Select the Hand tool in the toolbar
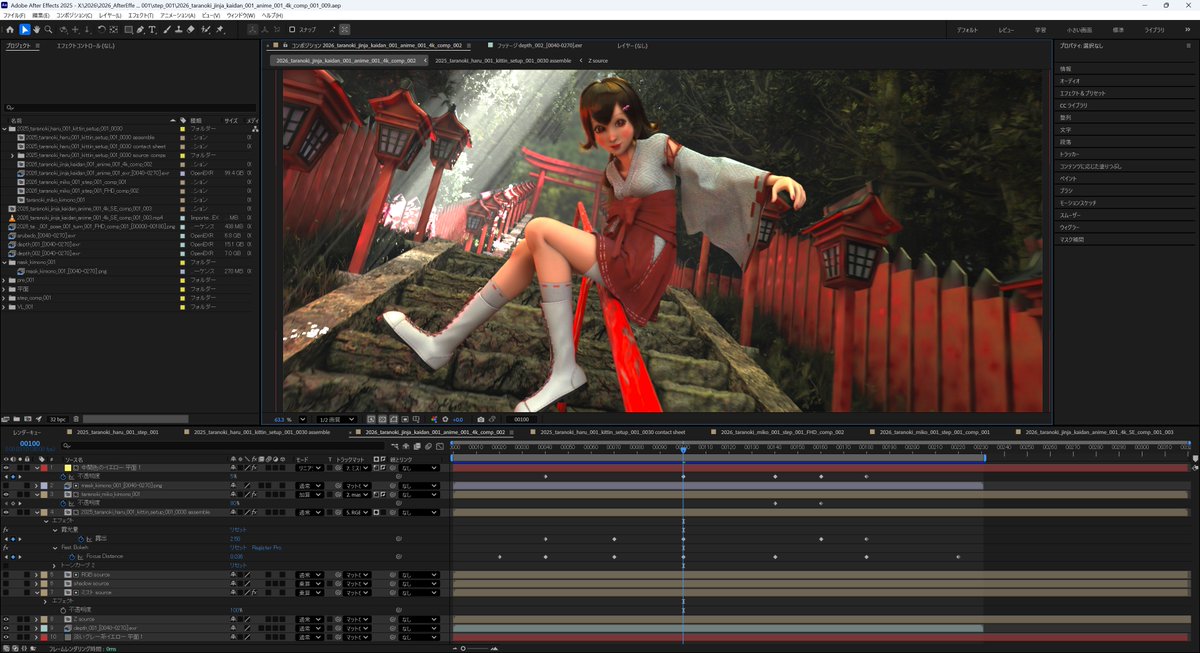 pos(34,29)
